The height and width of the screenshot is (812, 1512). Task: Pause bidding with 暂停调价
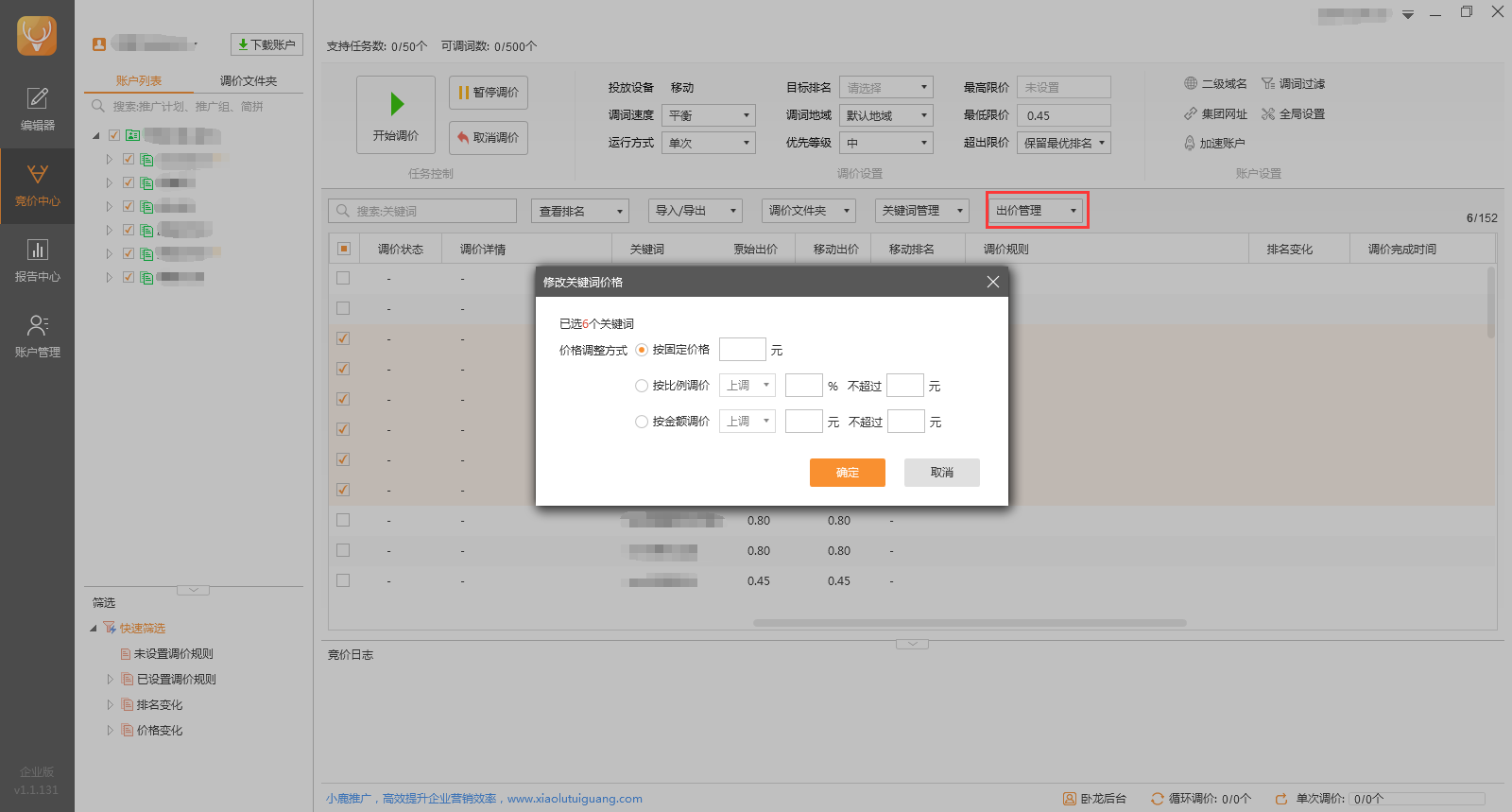coord(489,93)
